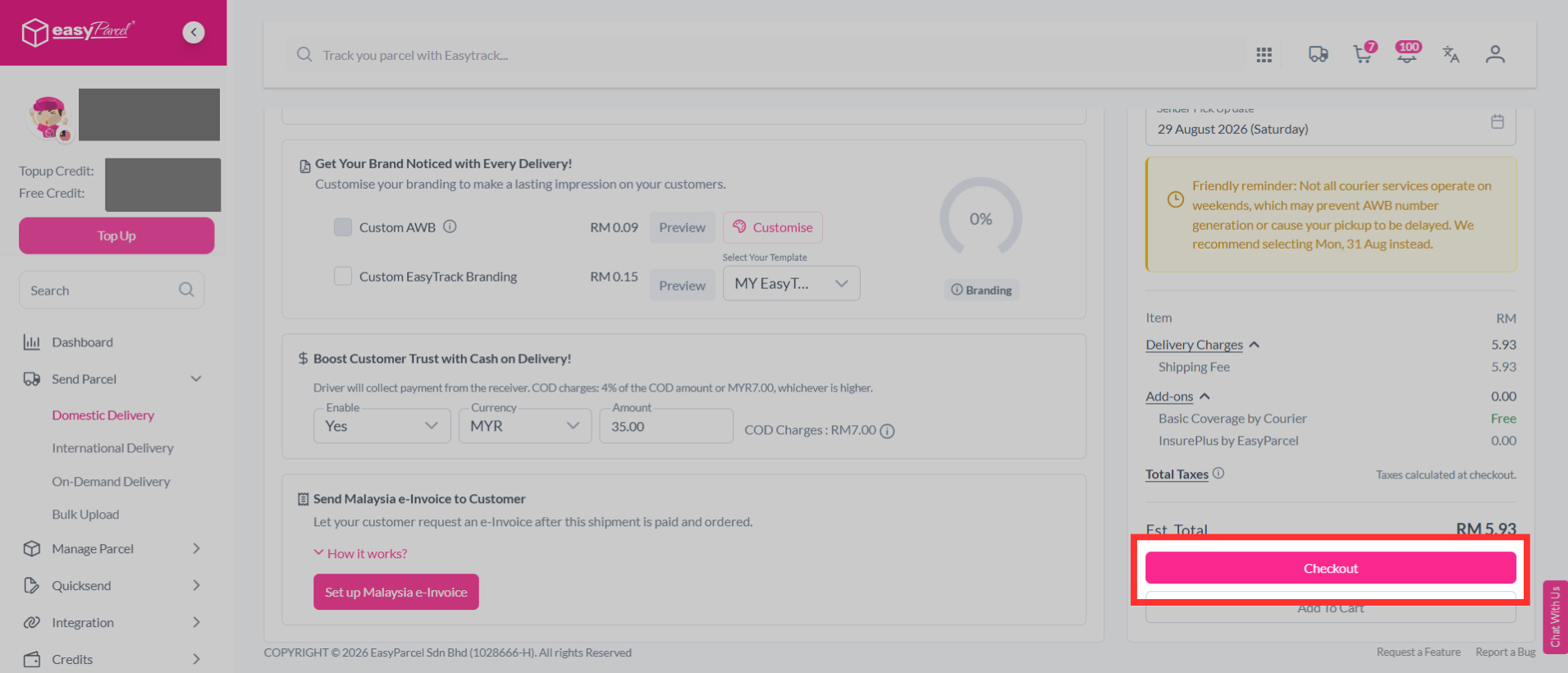Open the Currency dropdown showing MYR
The width and height of the screenshot is (1568, 673).
(525, 426)
